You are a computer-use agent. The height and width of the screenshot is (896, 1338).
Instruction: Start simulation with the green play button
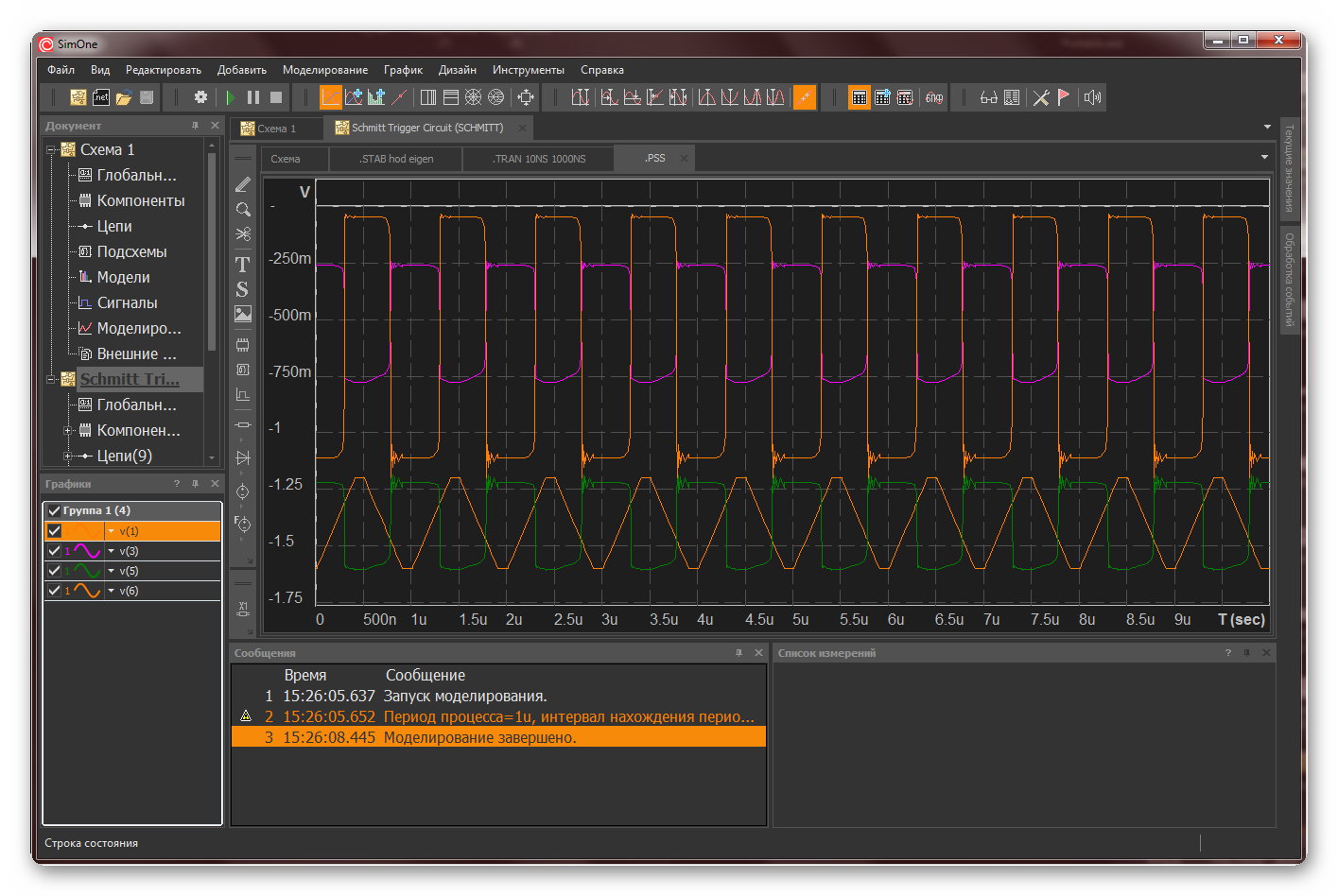(x=231, y=97)
